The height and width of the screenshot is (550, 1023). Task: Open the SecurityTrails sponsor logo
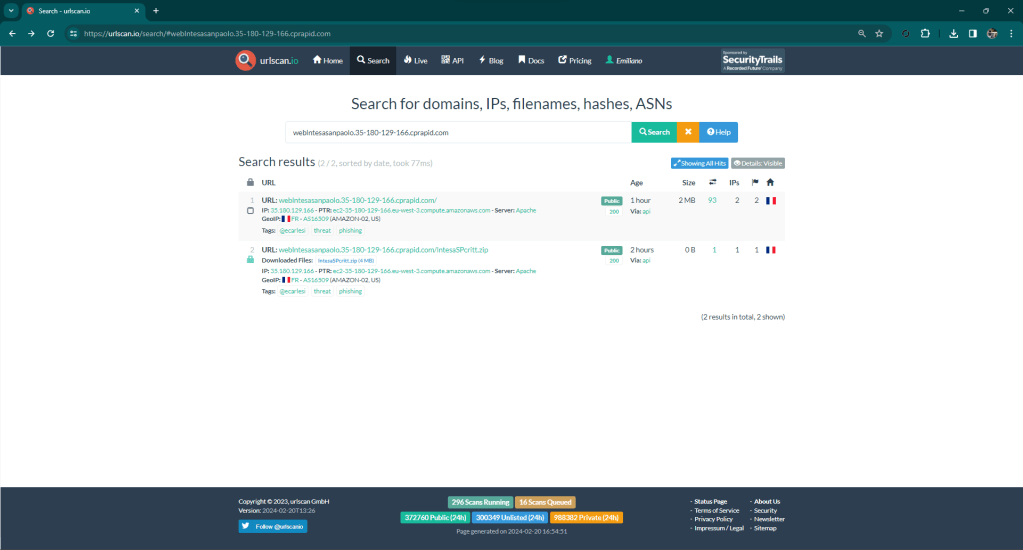(x=752, y=60)
